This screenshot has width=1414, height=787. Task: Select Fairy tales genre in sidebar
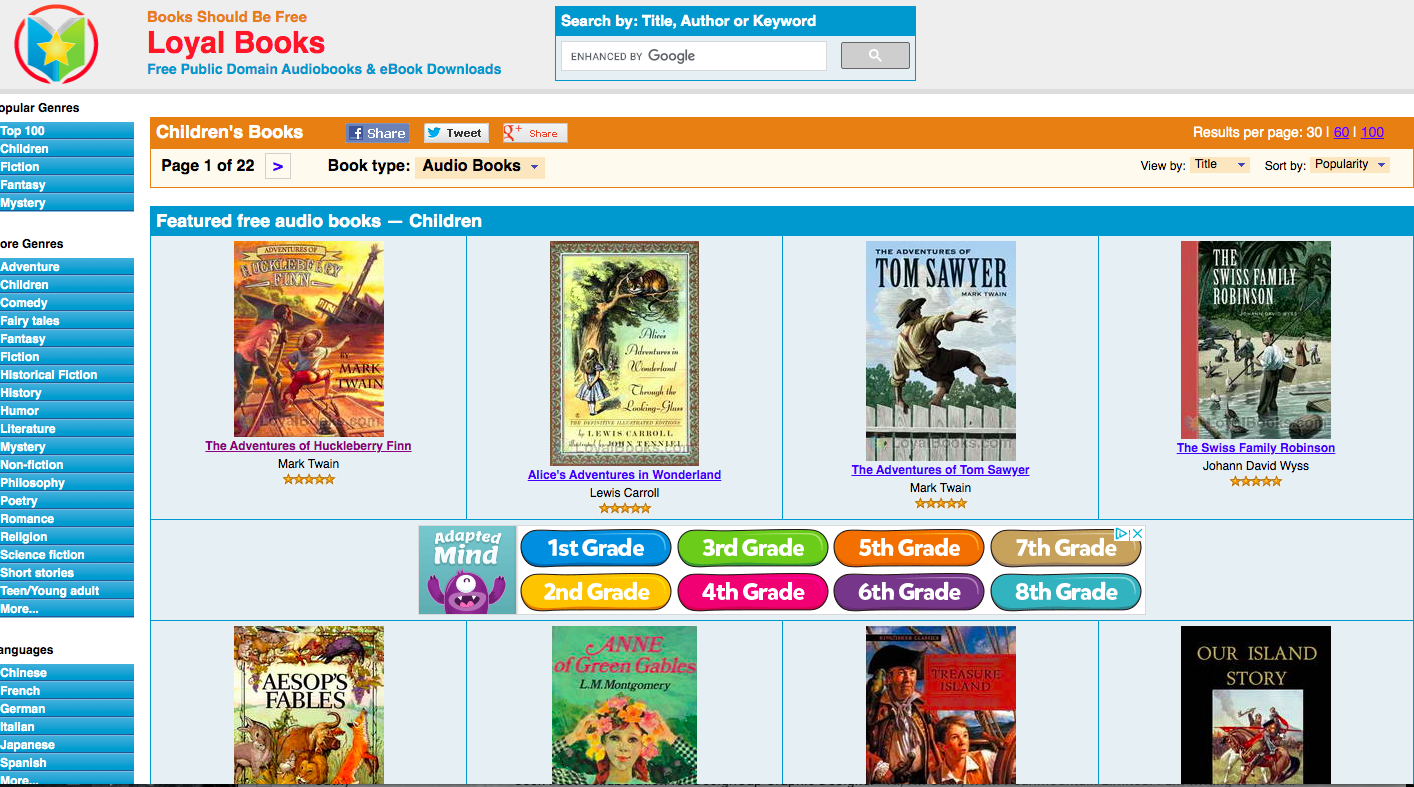click(x=66, y=321)
